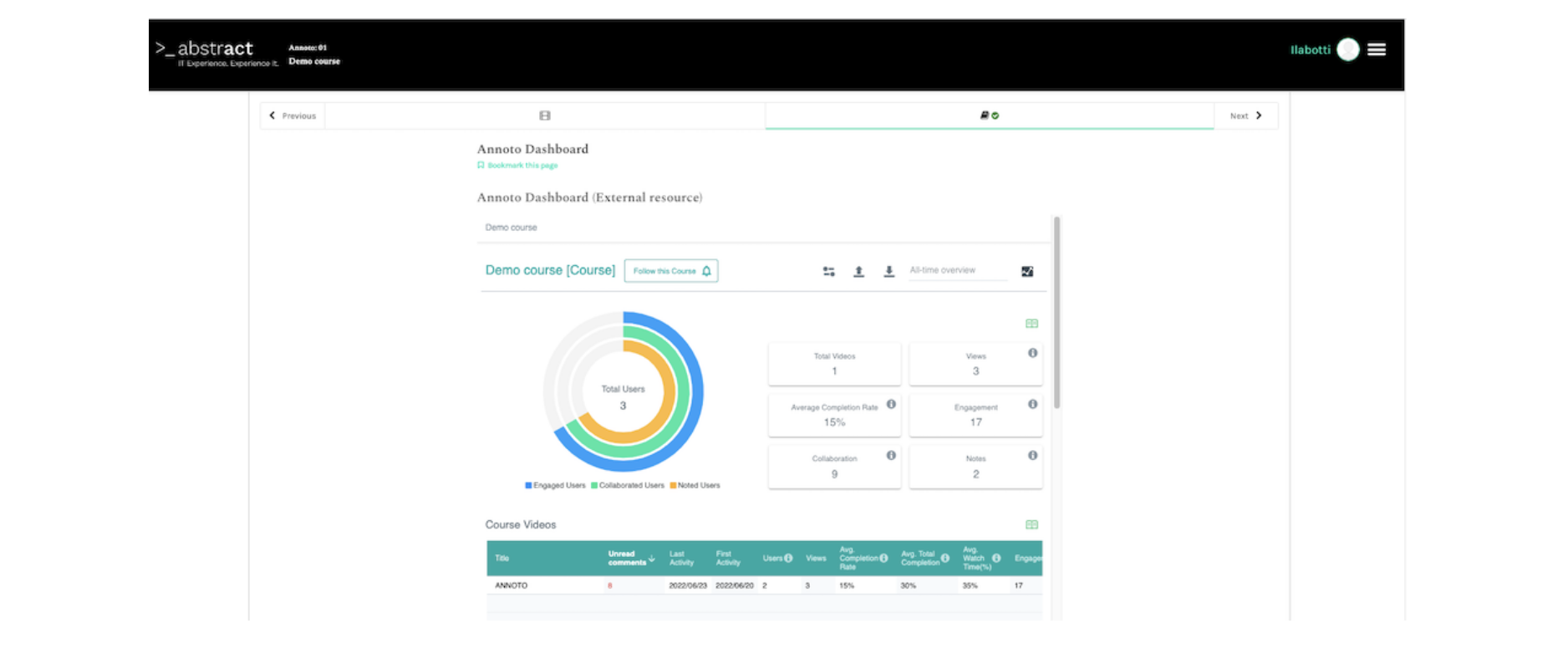The height and width of the screenshot is (649, 1568).
Task: Click the info icon on the Views card
Action: coord(1033,353)
